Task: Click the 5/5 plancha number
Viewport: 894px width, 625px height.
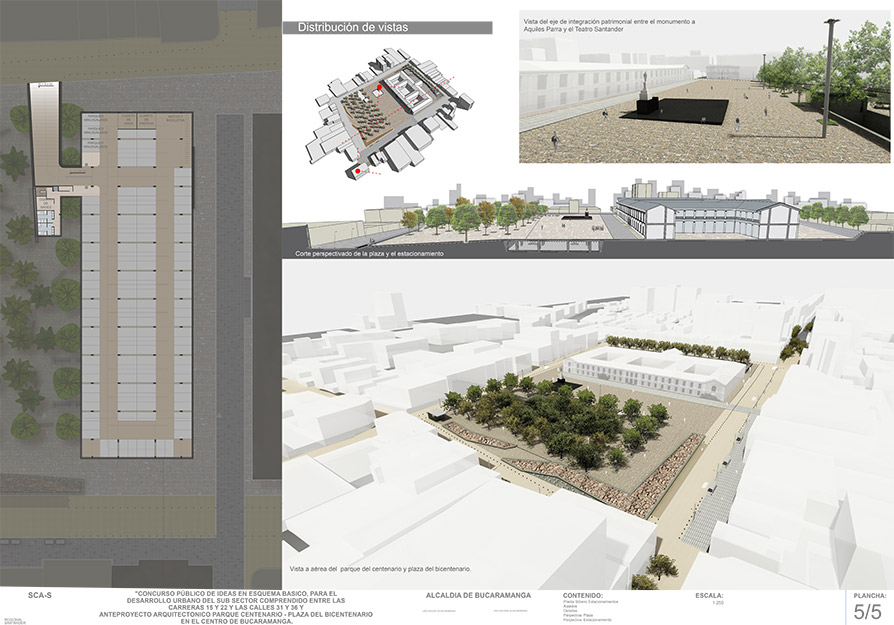Action: (867, 612)
